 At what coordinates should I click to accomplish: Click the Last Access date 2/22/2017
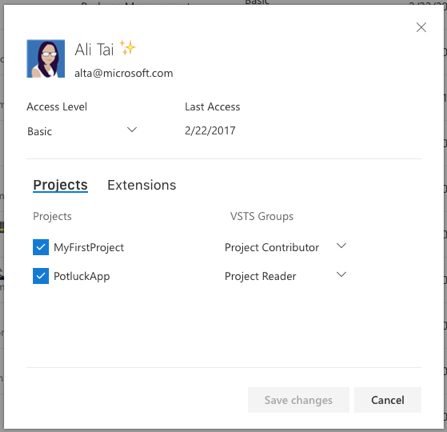[210, 131]
